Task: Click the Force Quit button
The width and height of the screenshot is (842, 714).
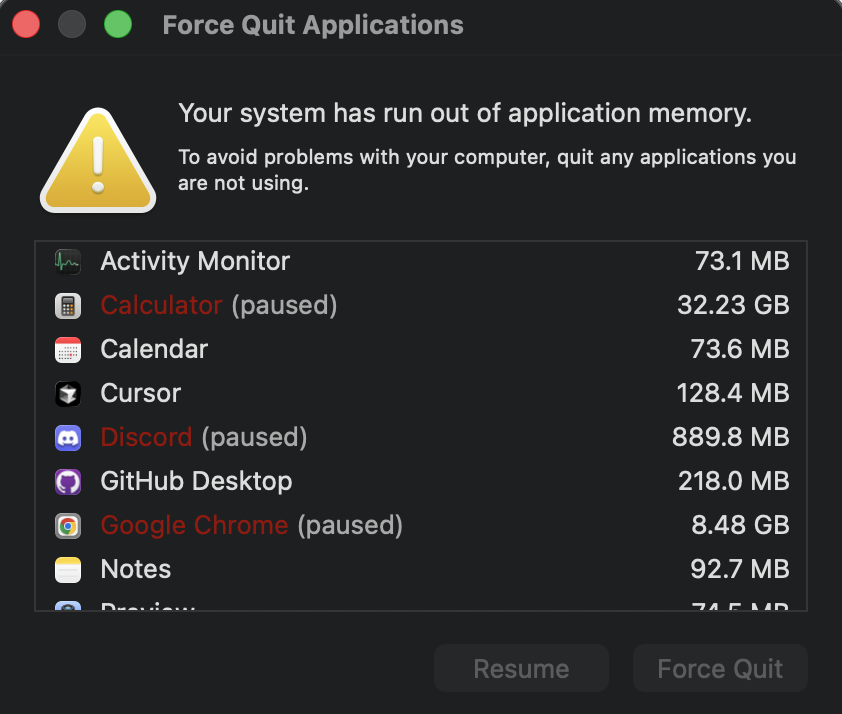Action: pyautogui.click(x=719, y=668)
